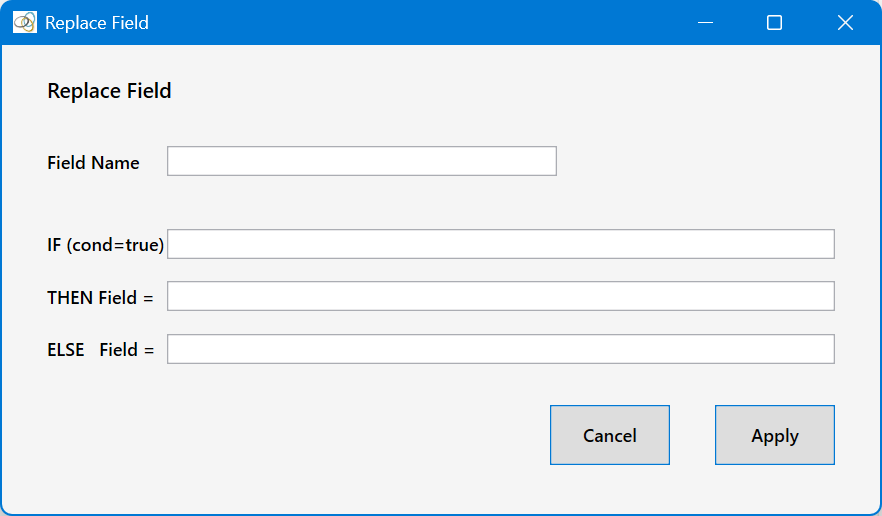882x516 pixels.
Task: Click the THEN Field = label
Action: [x=100, y=298]
